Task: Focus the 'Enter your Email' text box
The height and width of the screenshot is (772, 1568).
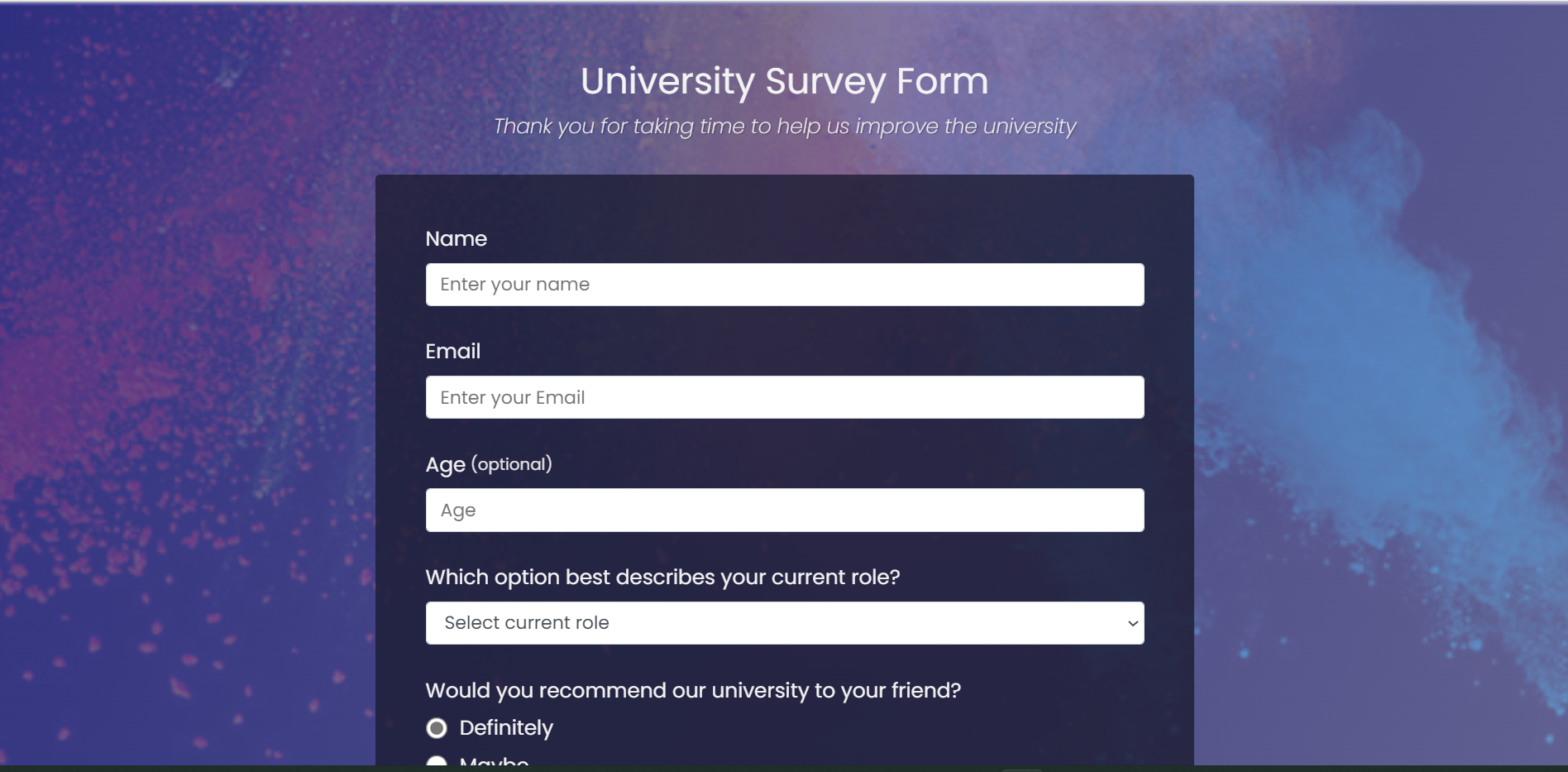Action: click(x=785, y=397)
